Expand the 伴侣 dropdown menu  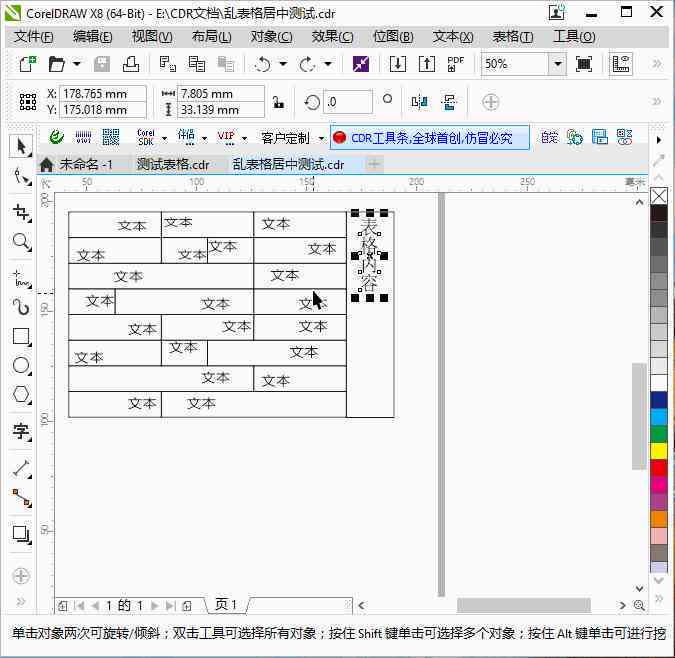[204, 139]
